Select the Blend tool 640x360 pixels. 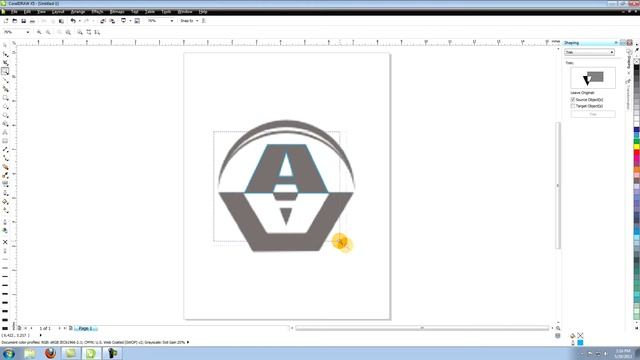5,167
